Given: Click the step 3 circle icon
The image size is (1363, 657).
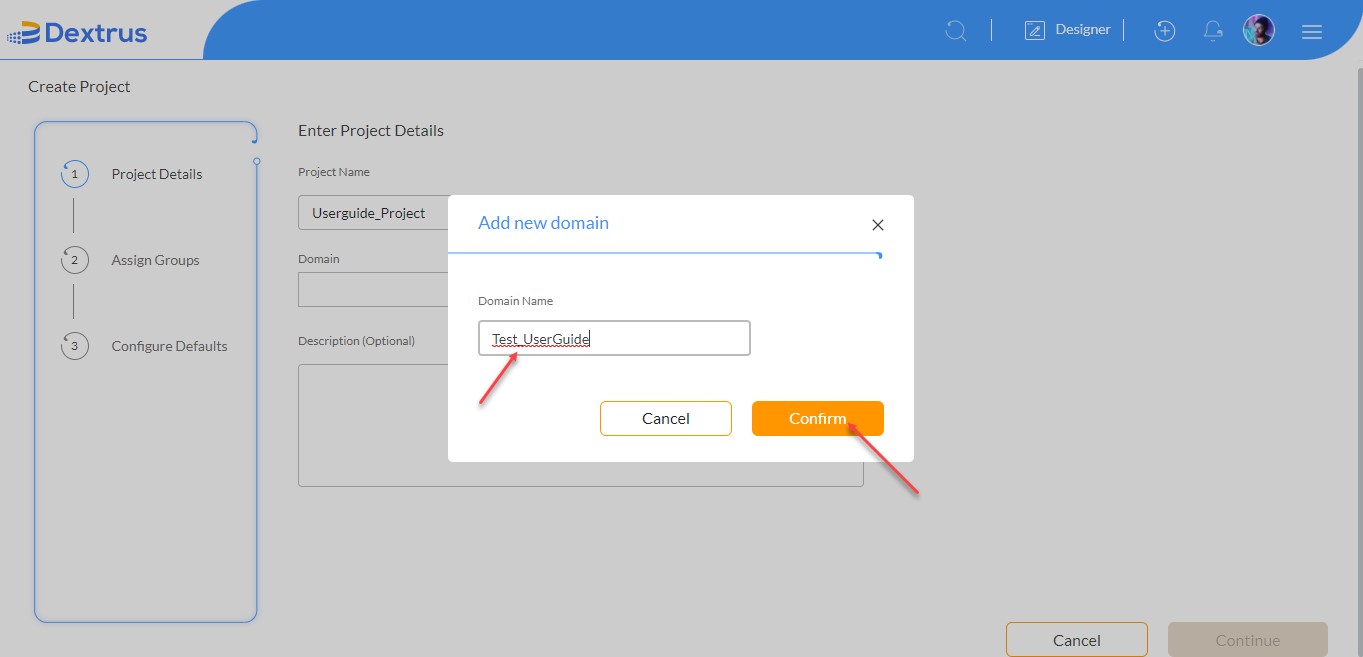Looking at the screenshot, I should click(74, 346).
